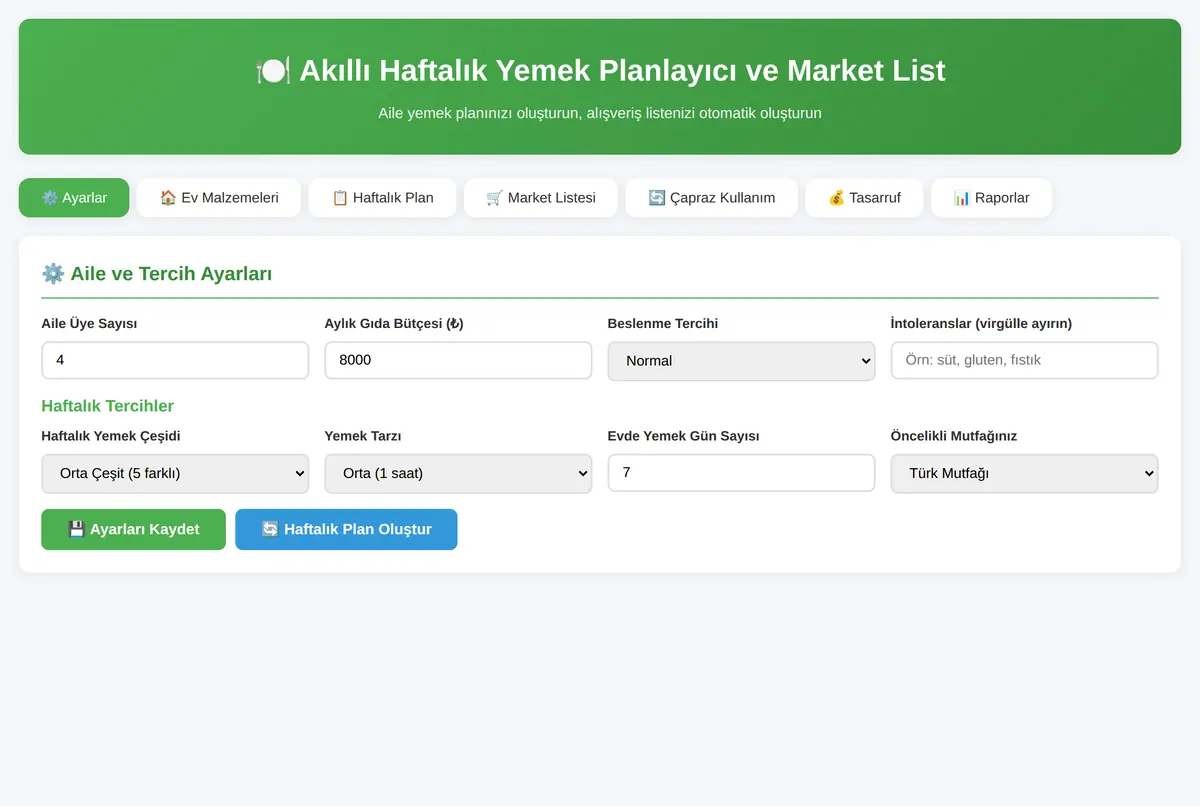Open the Tasarruf tab
Viewport: 1200px width, 806px height.
coord(864,198)
